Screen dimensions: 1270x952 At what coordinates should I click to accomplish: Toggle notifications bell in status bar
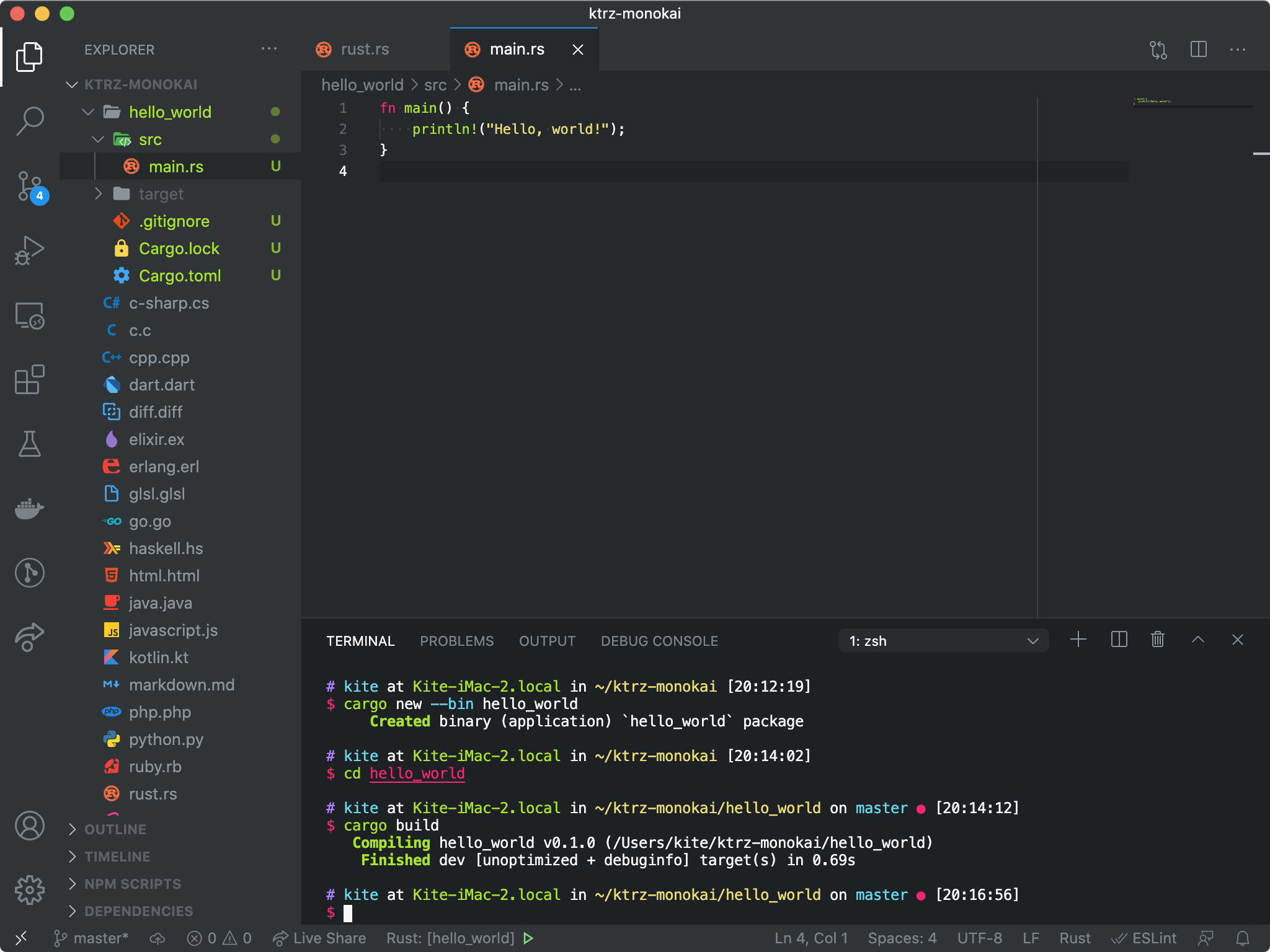click(1243, 938)
